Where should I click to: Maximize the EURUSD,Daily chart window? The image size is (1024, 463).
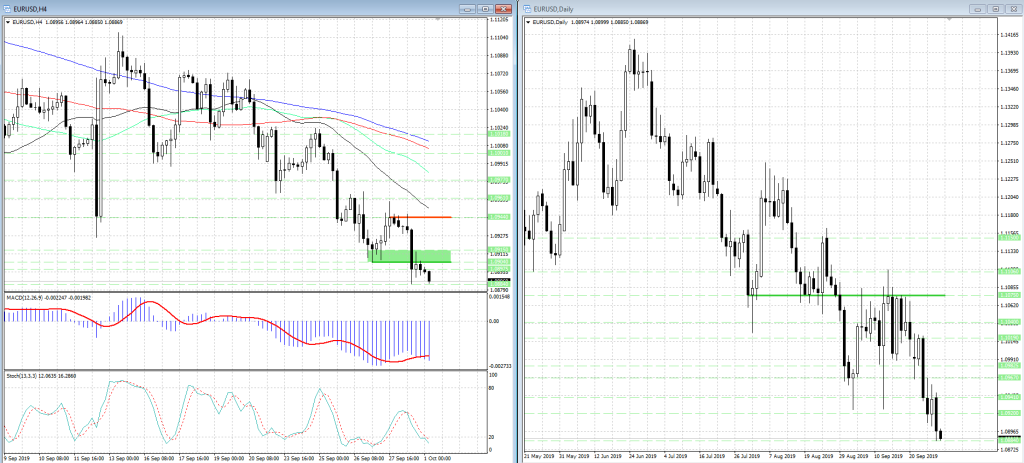(x=997, y=8)
